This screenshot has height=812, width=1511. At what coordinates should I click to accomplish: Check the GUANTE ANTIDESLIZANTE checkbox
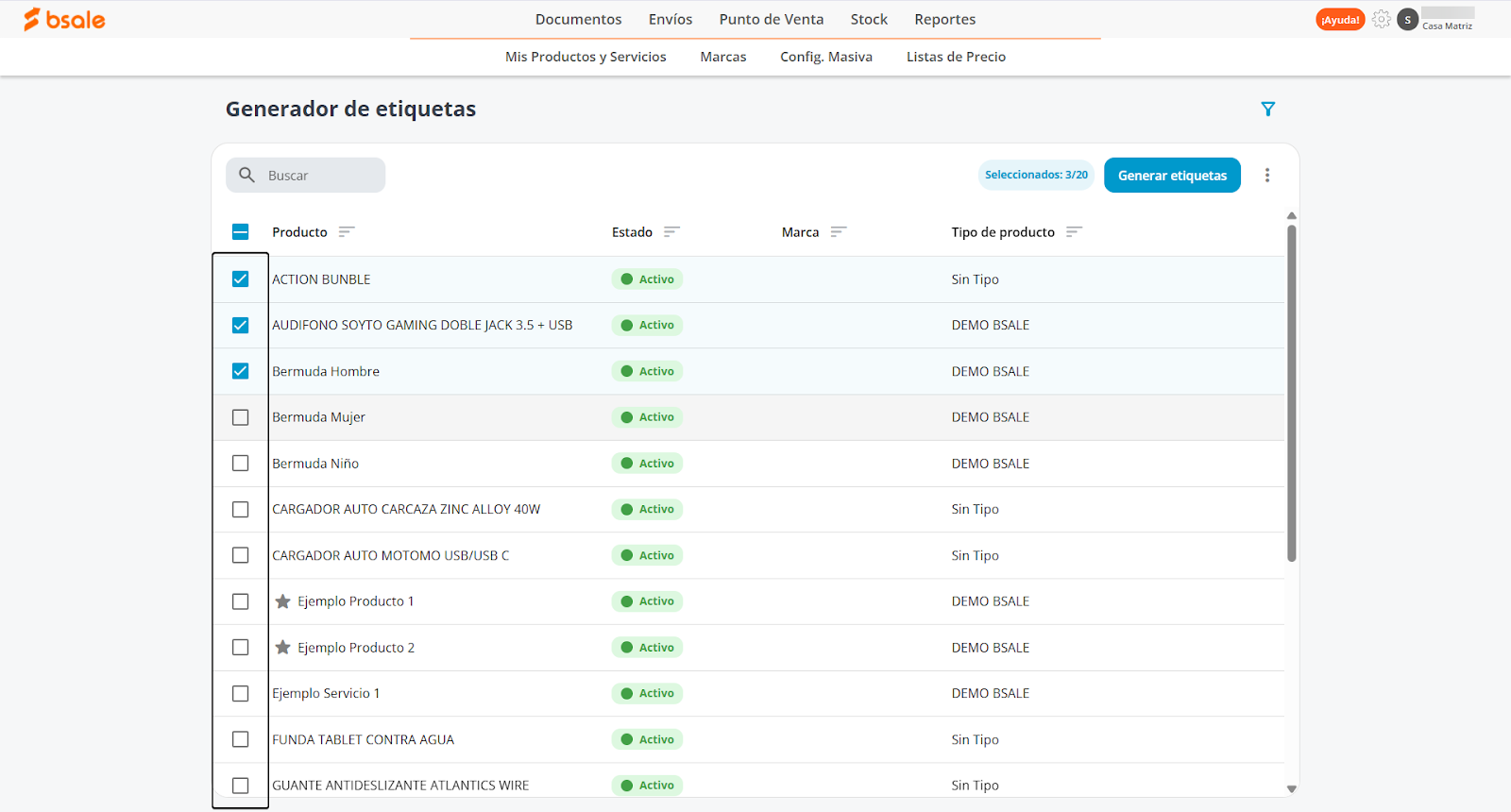point(240,786)
